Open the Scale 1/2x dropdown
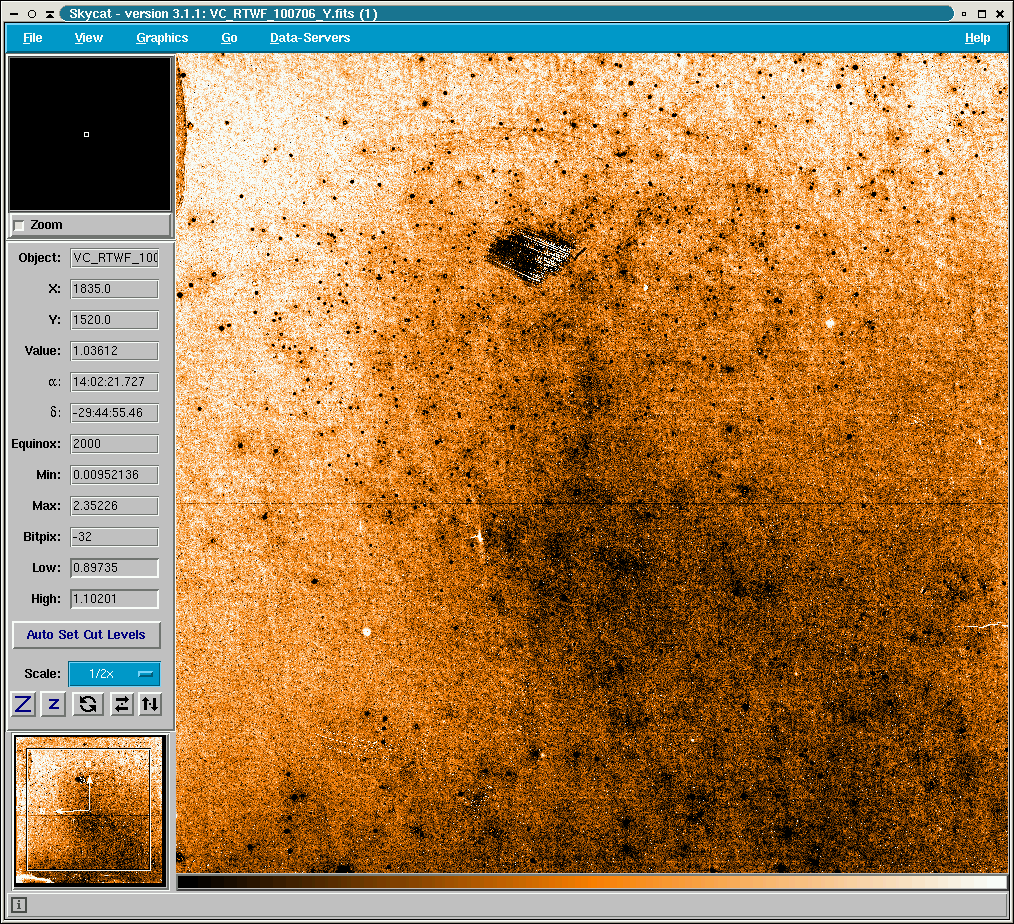Image resolution: width=1014 pixels, height=924 pixels. tap(114, 674)
